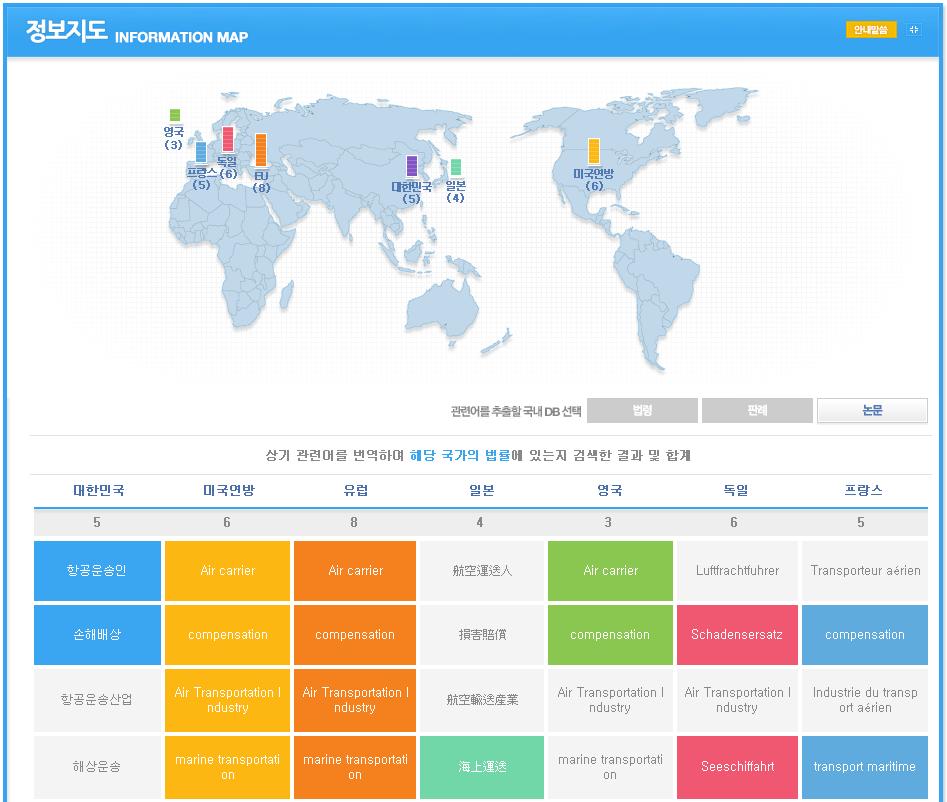947x802 pixels.
Task: Select the 판례 database option
Action: pos(757,410)
